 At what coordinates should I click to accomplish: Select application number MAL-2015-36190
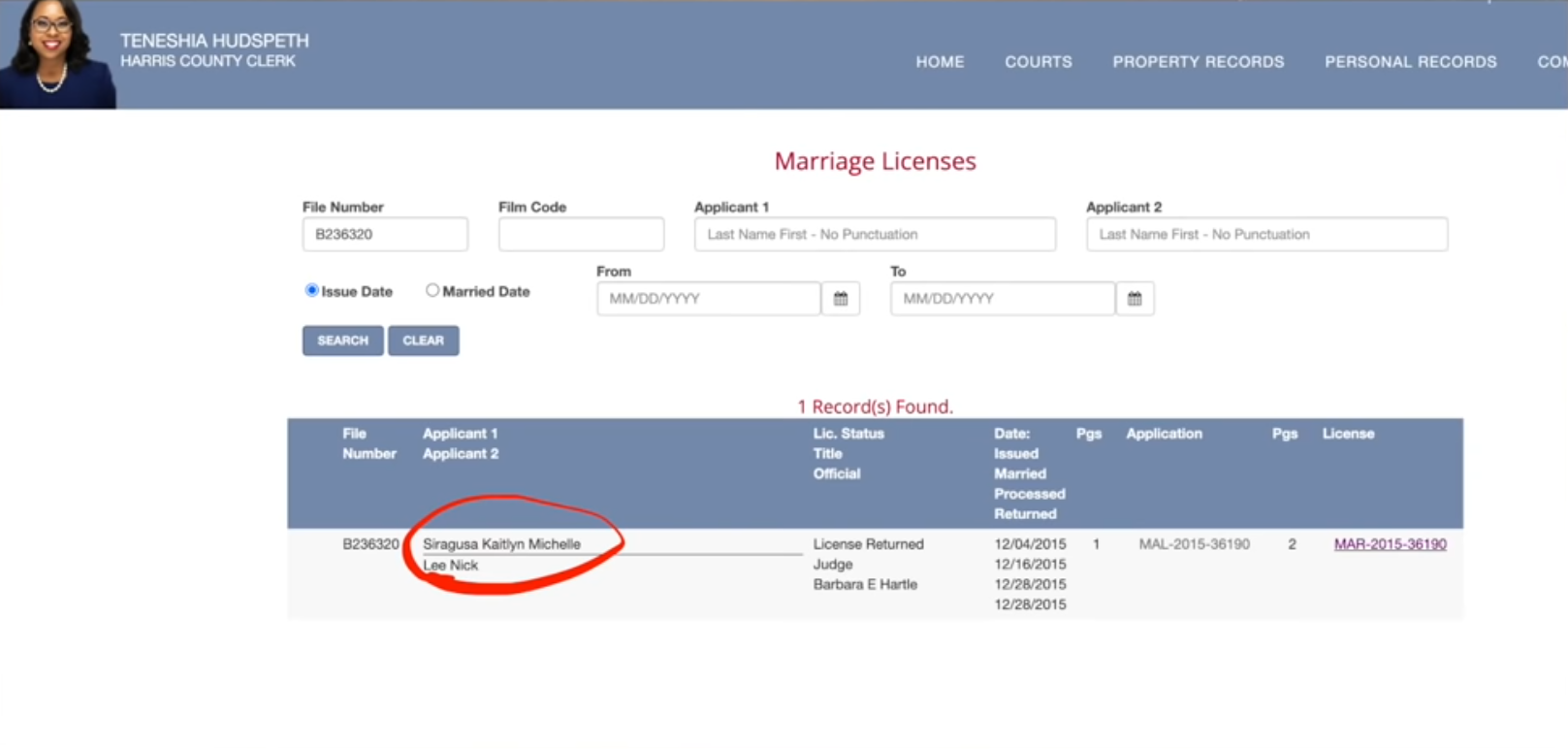[1194, 544]
